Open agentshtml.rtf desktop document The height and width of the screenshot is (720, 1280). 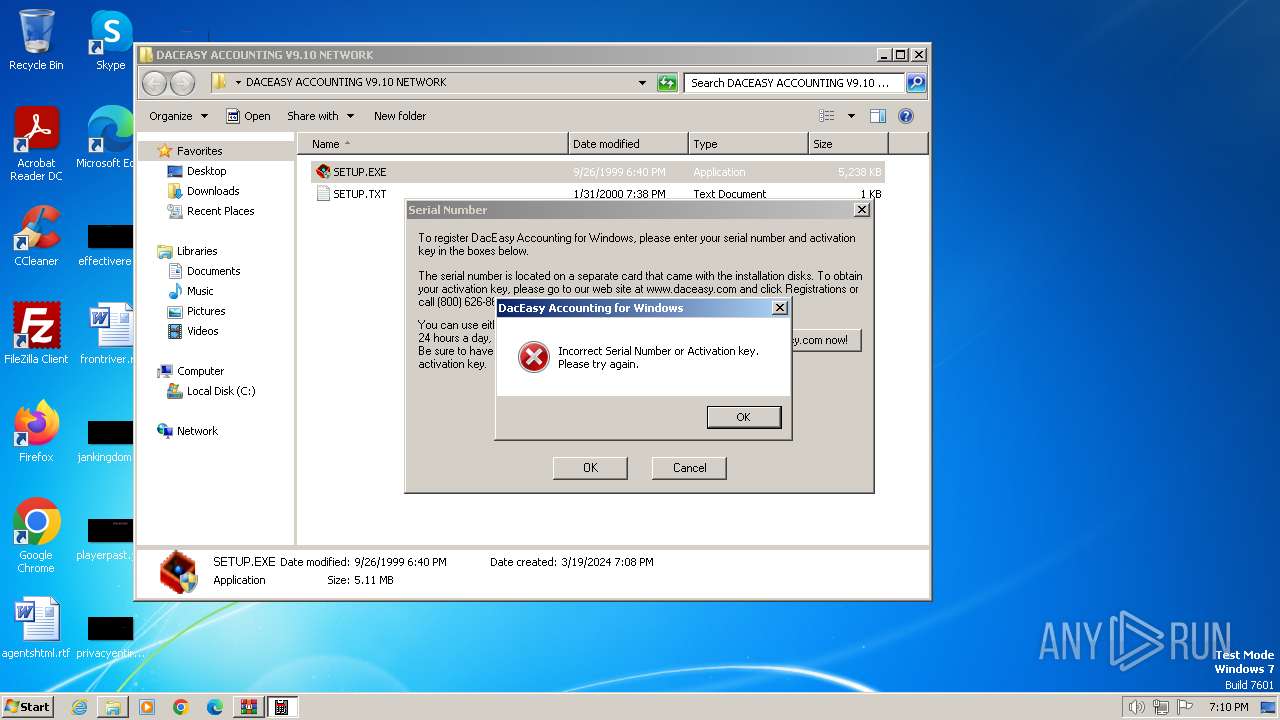pos(36,629)
